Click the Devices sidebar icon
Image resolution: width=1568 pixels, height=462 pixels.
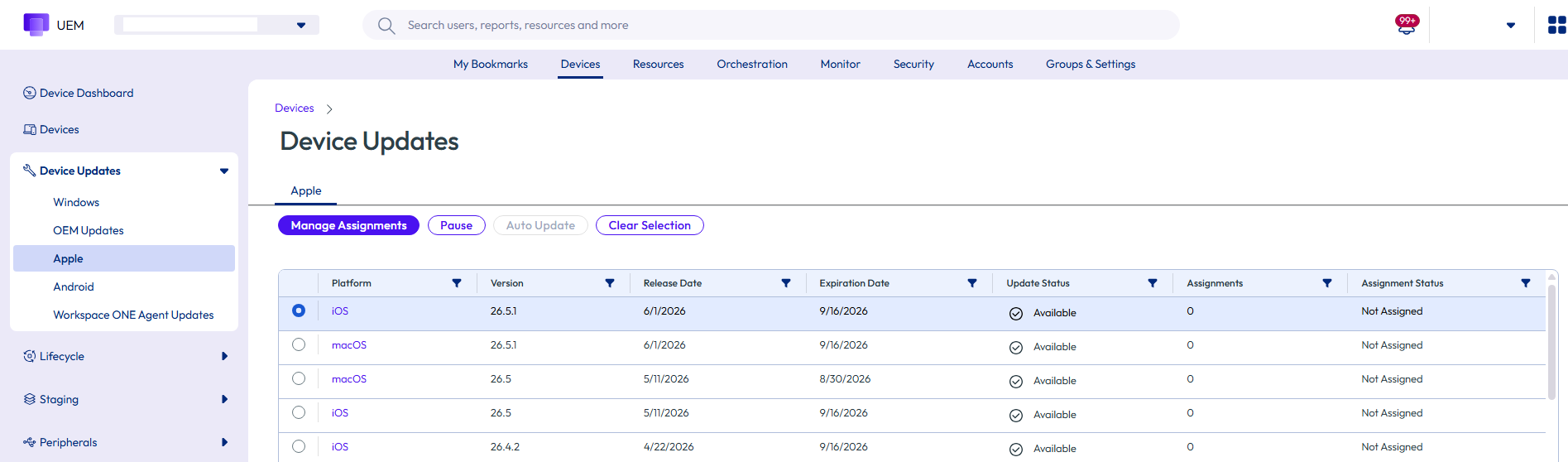tap(30, 129)
